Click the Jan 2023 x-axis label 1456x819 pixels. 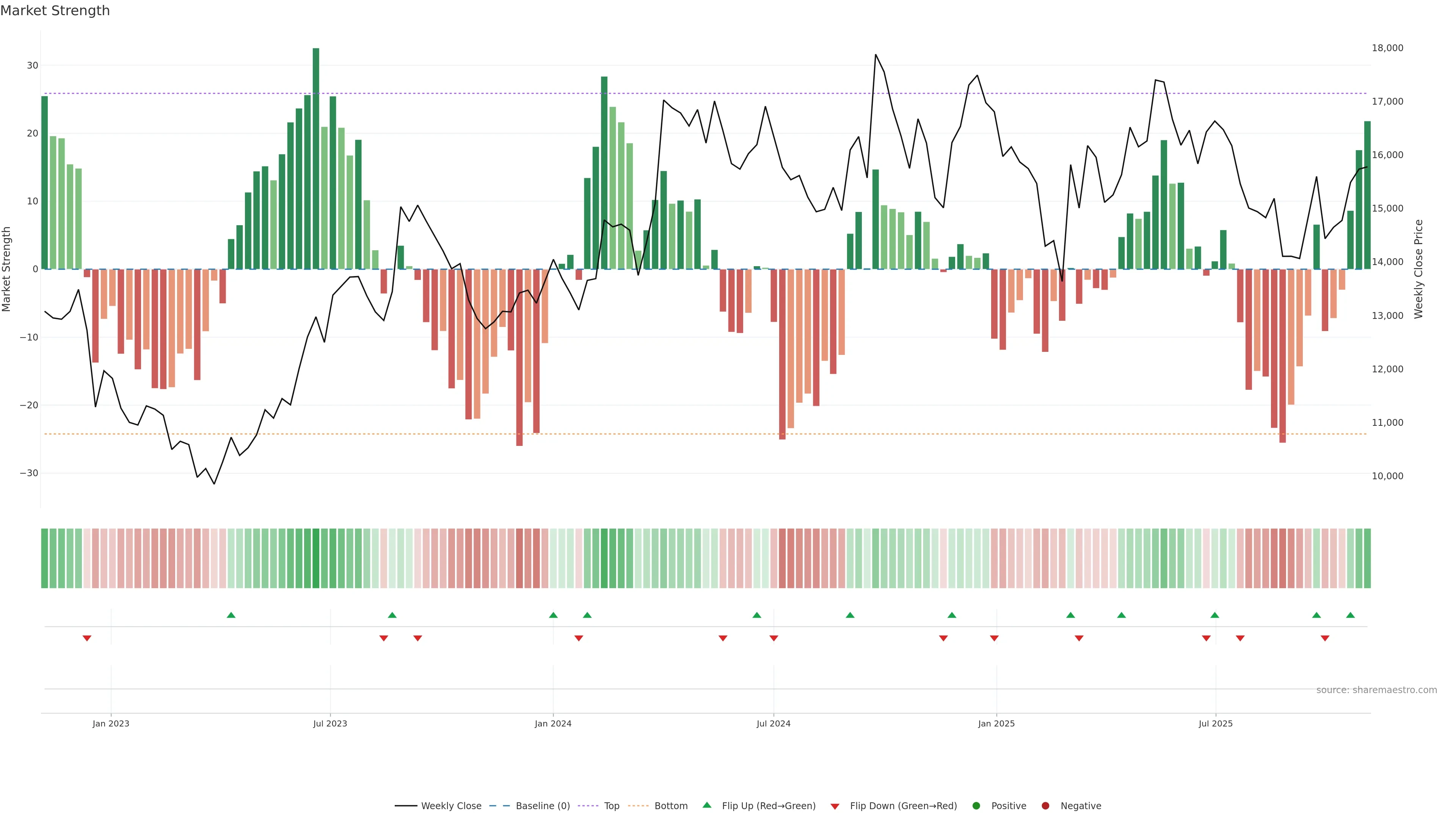pyautogui.click(x=111, y=723)
